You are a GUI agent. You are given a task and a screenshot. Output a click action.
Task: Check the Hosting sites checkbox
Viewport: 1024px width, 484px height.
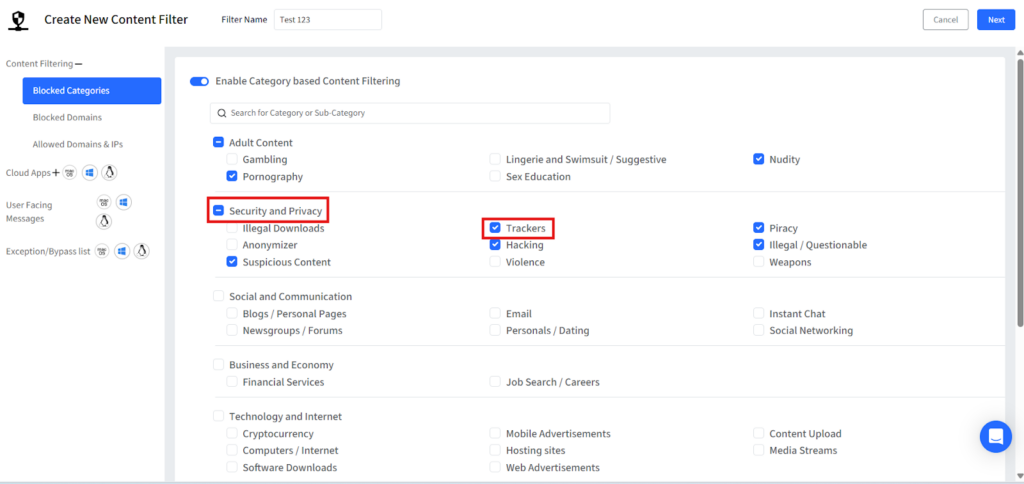pos(495,451)
